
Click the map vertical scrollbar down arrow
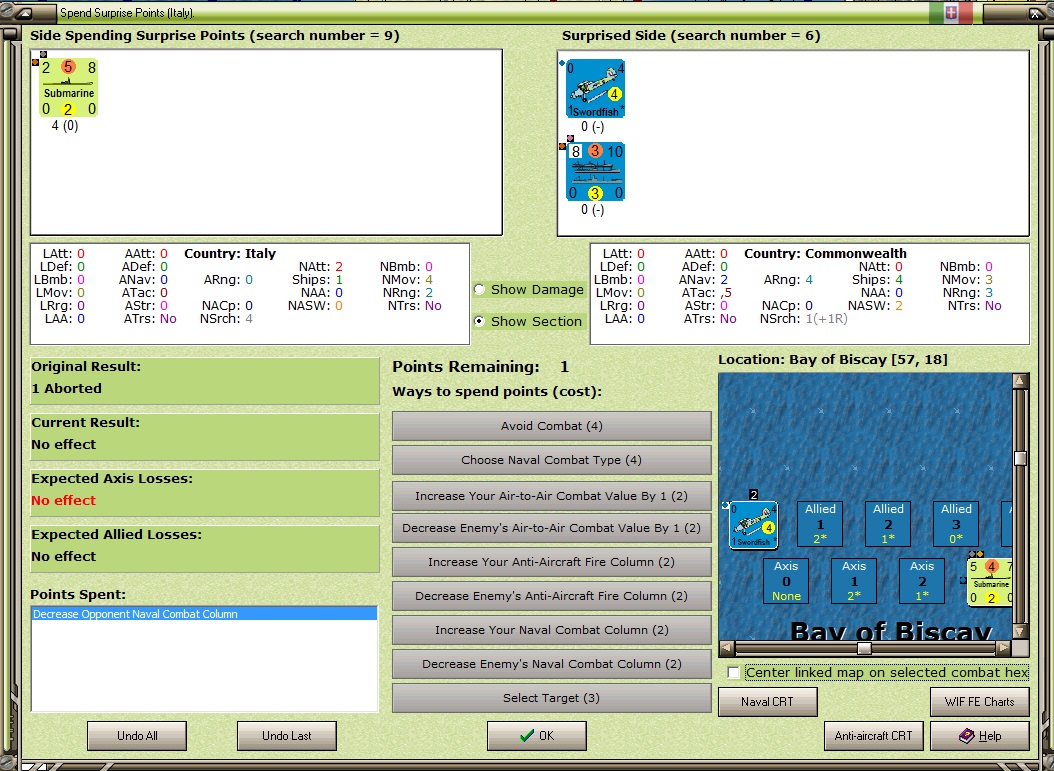tap(1020, 632)
